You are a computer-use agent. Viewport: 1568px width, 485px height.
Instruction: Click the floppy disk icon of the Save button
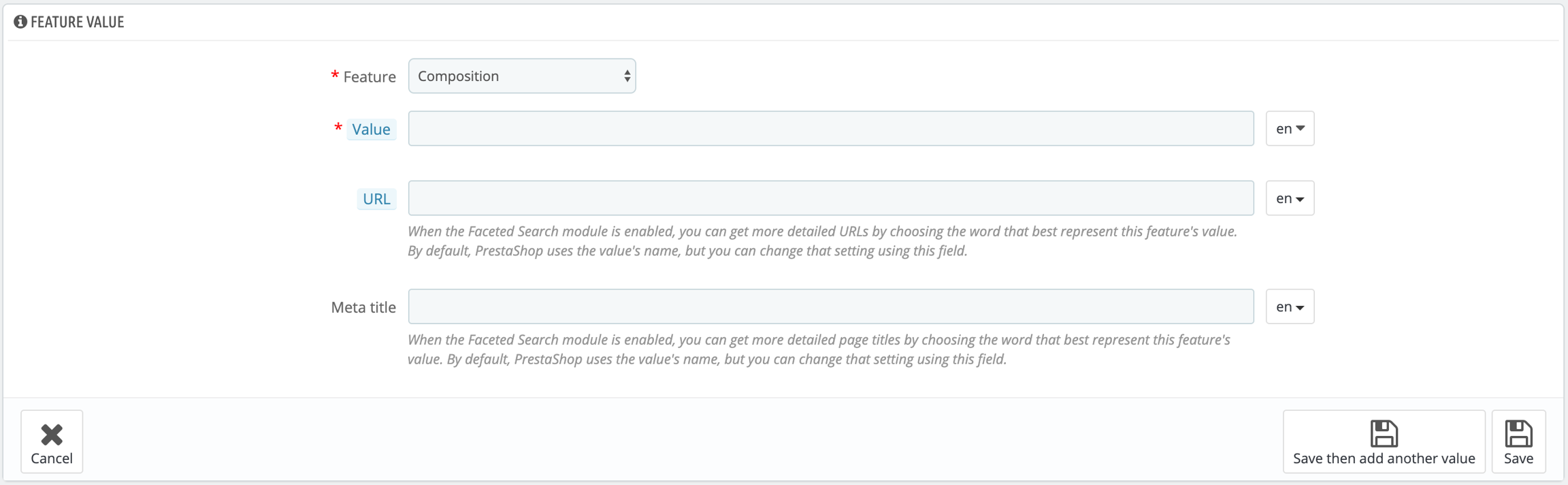(1518, 433)
